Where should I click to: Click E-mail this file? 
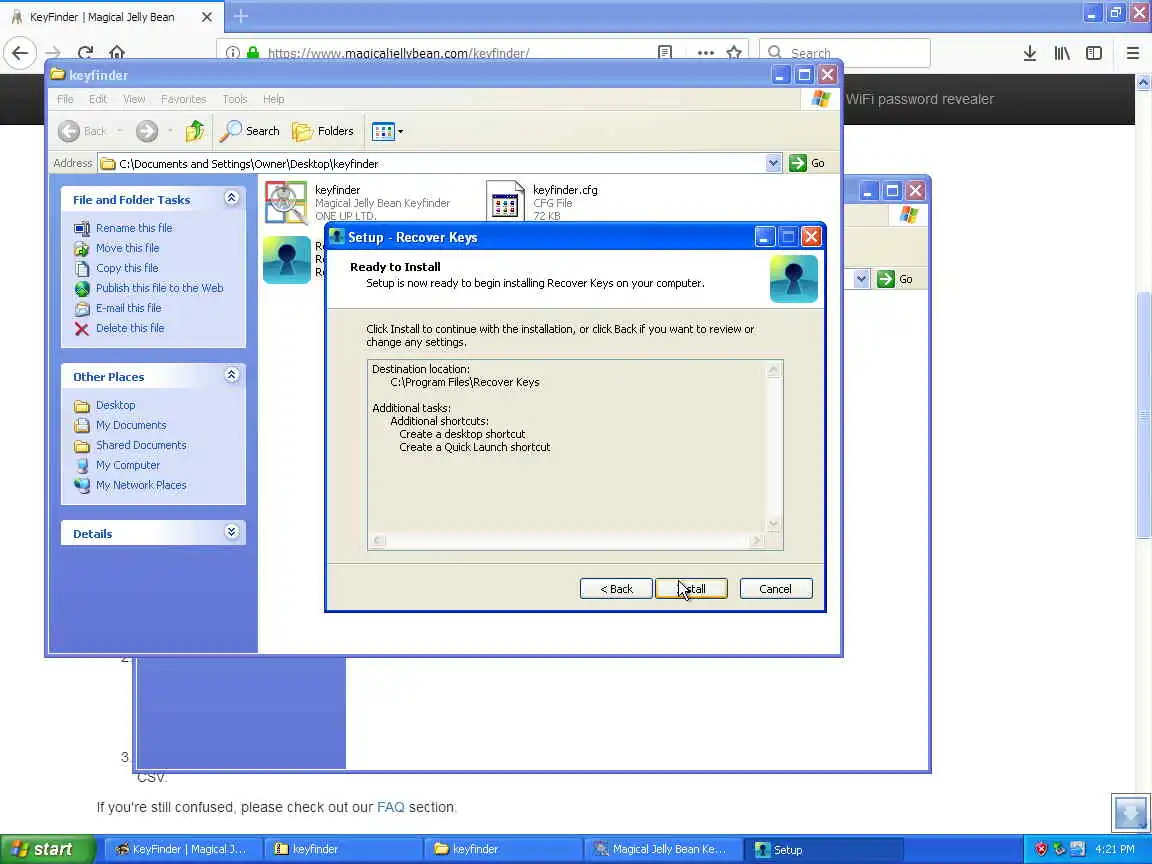129,308
